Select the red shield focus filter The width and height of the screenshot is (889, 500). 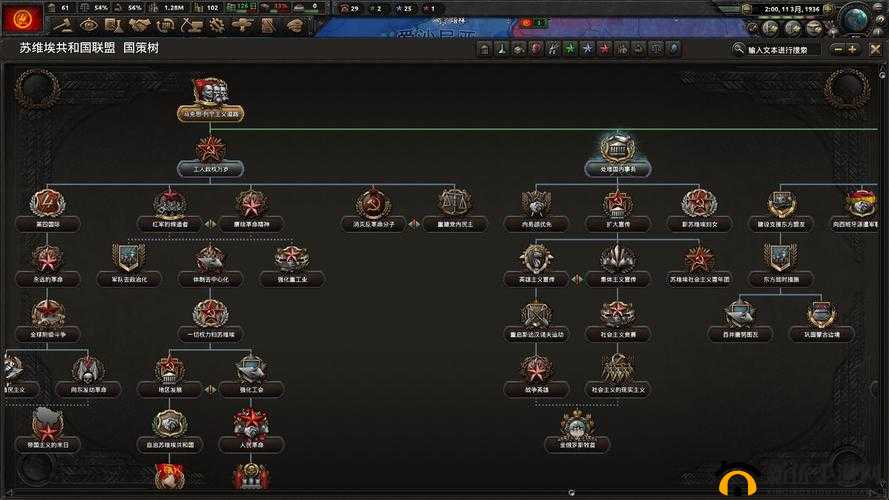click(x=536, y=49)
